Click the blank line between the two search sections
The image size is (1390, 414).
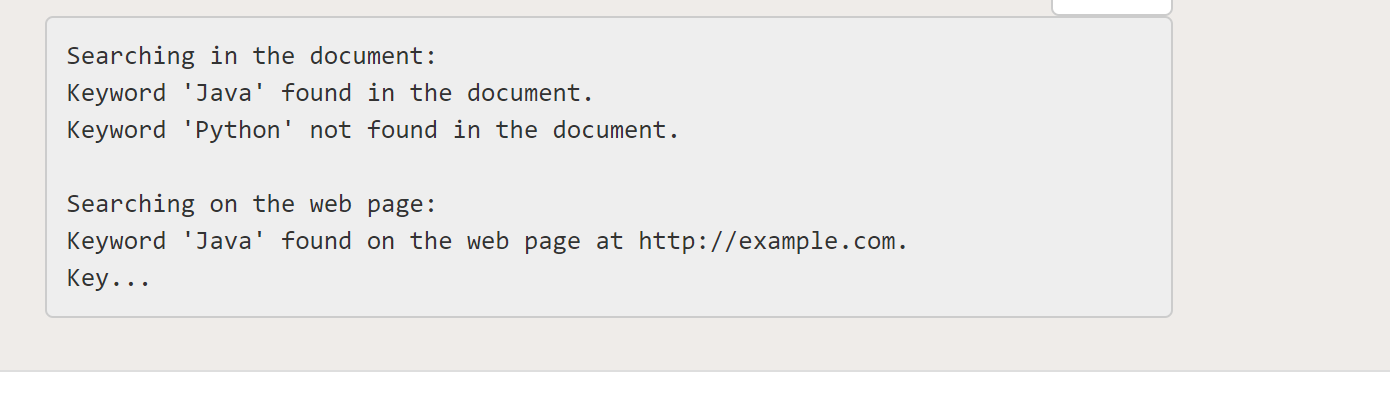(400, 167)
